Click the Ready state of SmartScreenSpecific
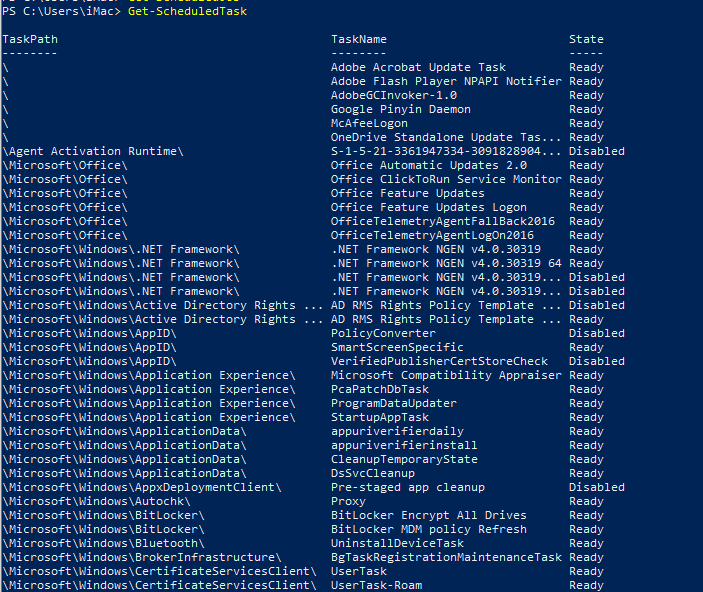 [586, 347]
